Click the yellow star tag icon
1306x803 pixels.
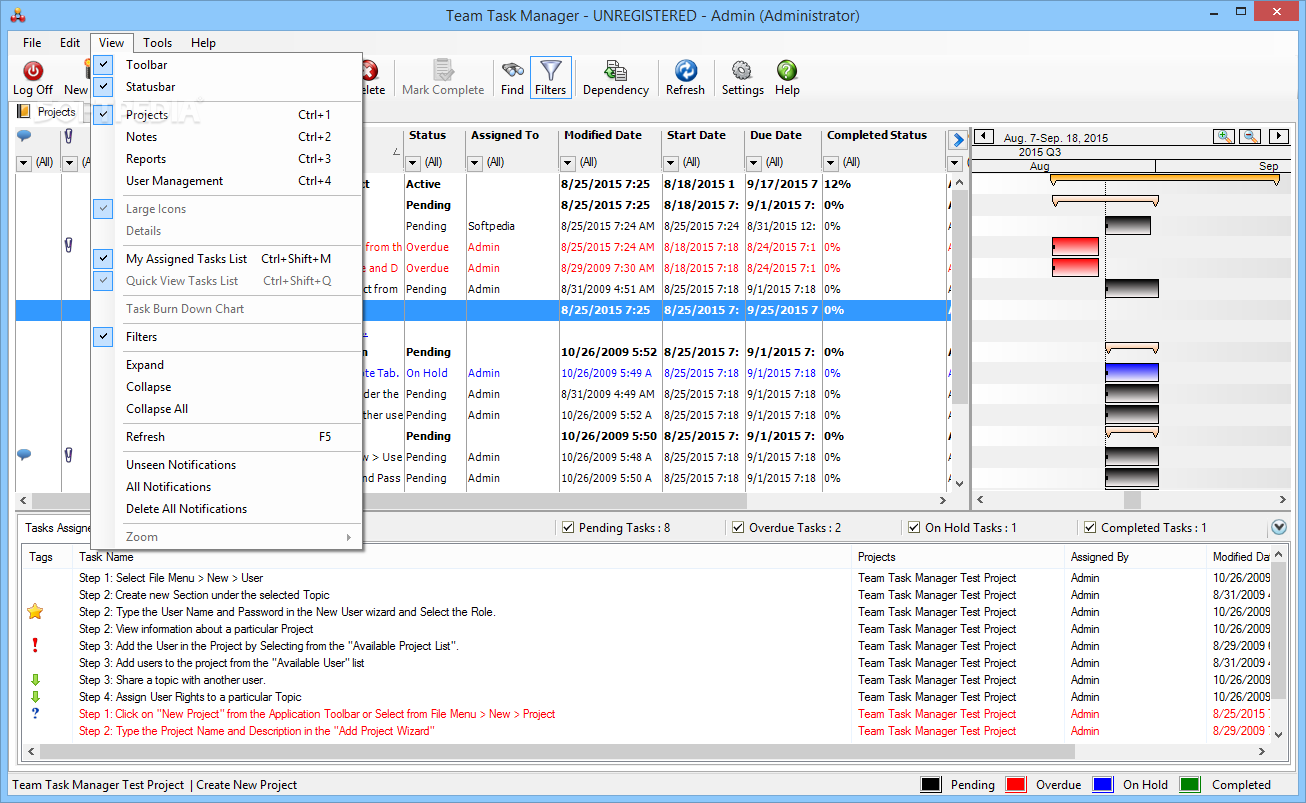[35, 611]
